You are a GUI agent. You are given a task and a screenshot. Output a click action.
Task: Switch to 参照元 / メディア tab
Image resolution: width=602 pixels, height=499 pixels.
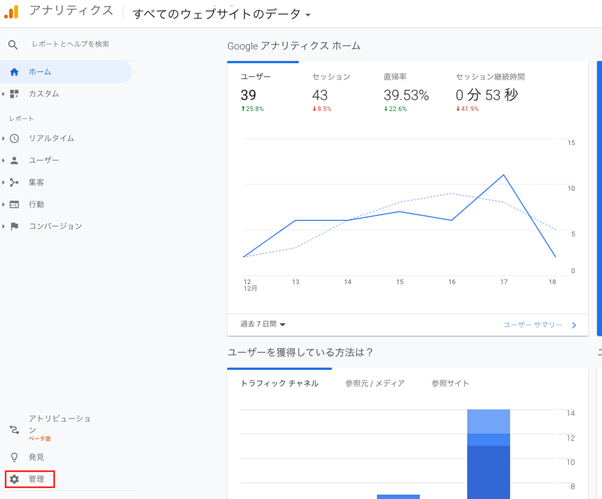(x=375, y=383)
